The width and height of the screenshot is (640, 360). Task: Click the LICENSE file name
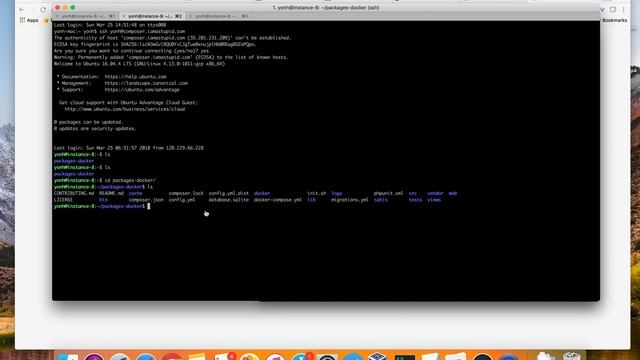63,200
